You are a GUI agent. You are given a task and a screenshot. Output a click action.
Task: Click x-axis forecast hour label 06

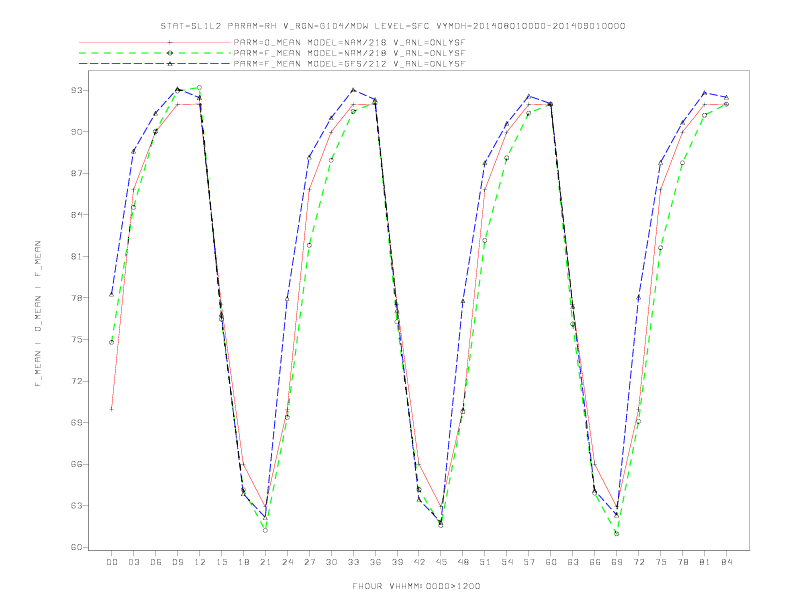pos(156,562)
